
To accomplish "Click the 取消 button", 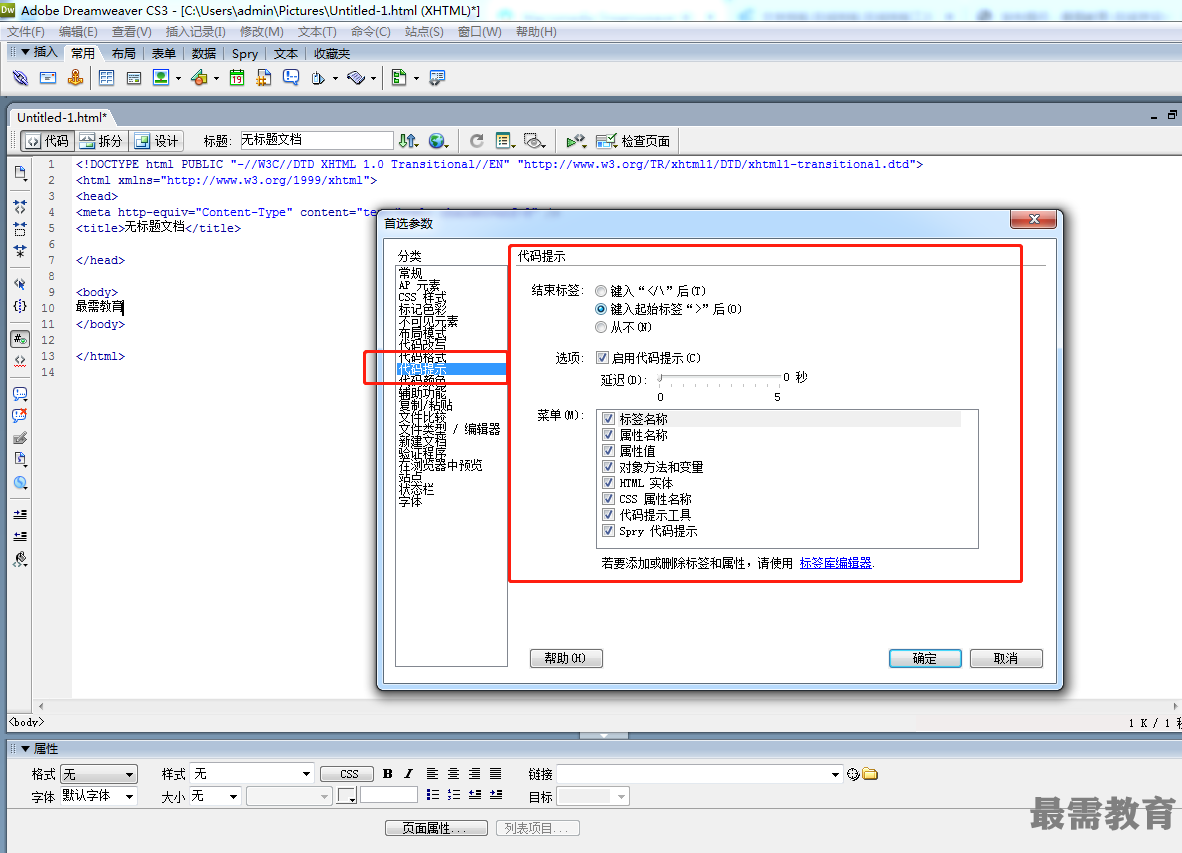I will click(1006, 658).
